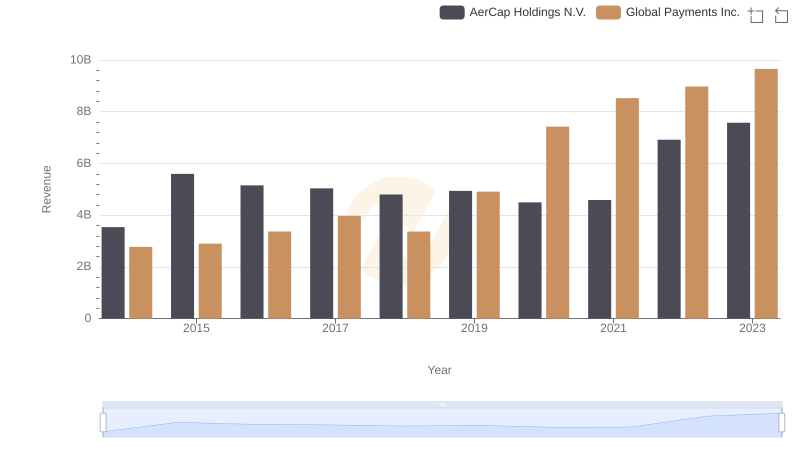This screenshot has height=461, width=800.
Task: Click the 2020 Global Payments orange bar
Action: [558, 223]
